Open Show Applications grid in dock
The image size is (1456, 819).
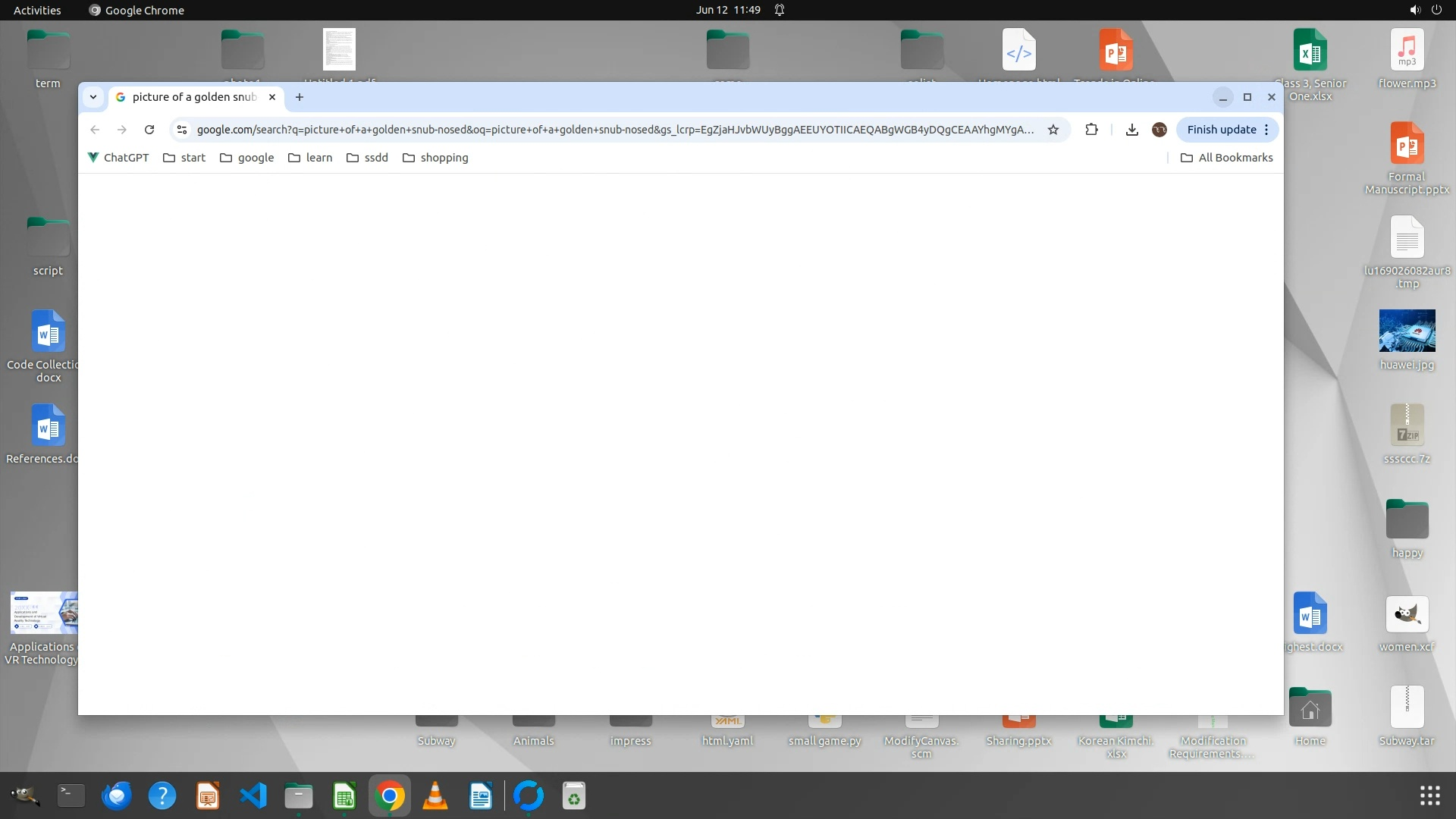coord(1429,795)
